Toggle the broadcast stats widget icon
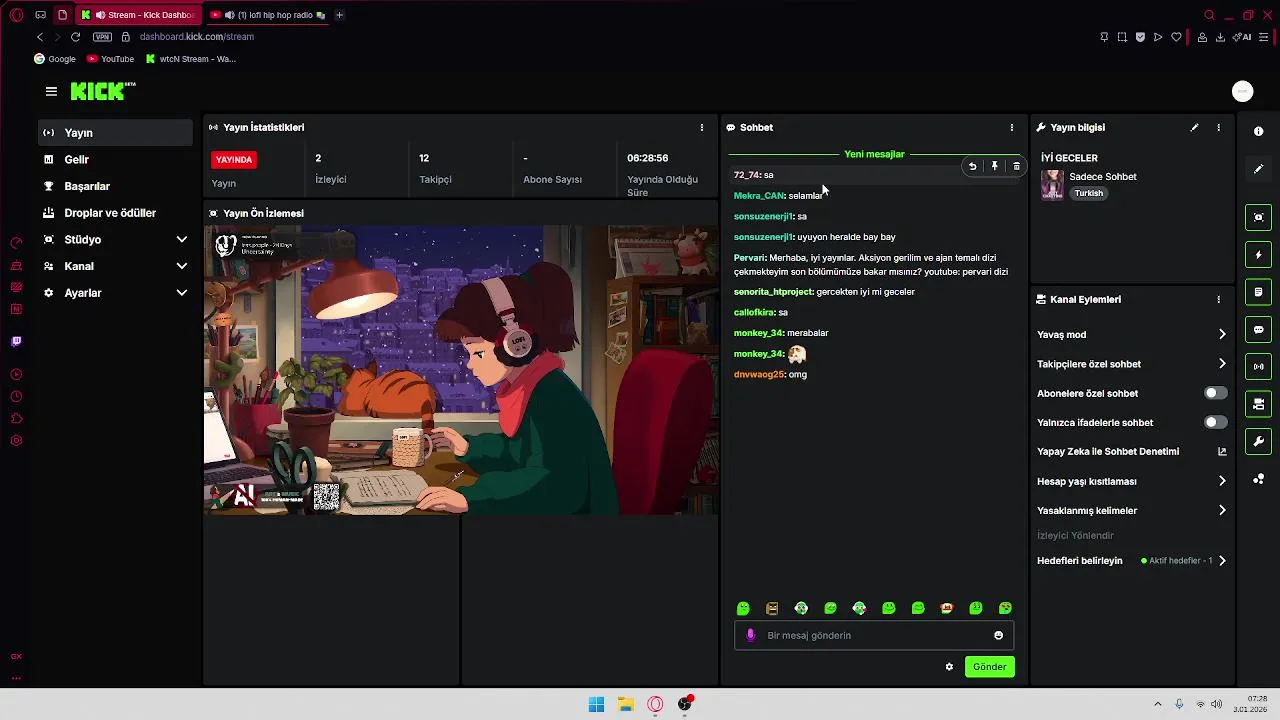The height and width of the screenshot is (720, 1280). pos(1259,367)
